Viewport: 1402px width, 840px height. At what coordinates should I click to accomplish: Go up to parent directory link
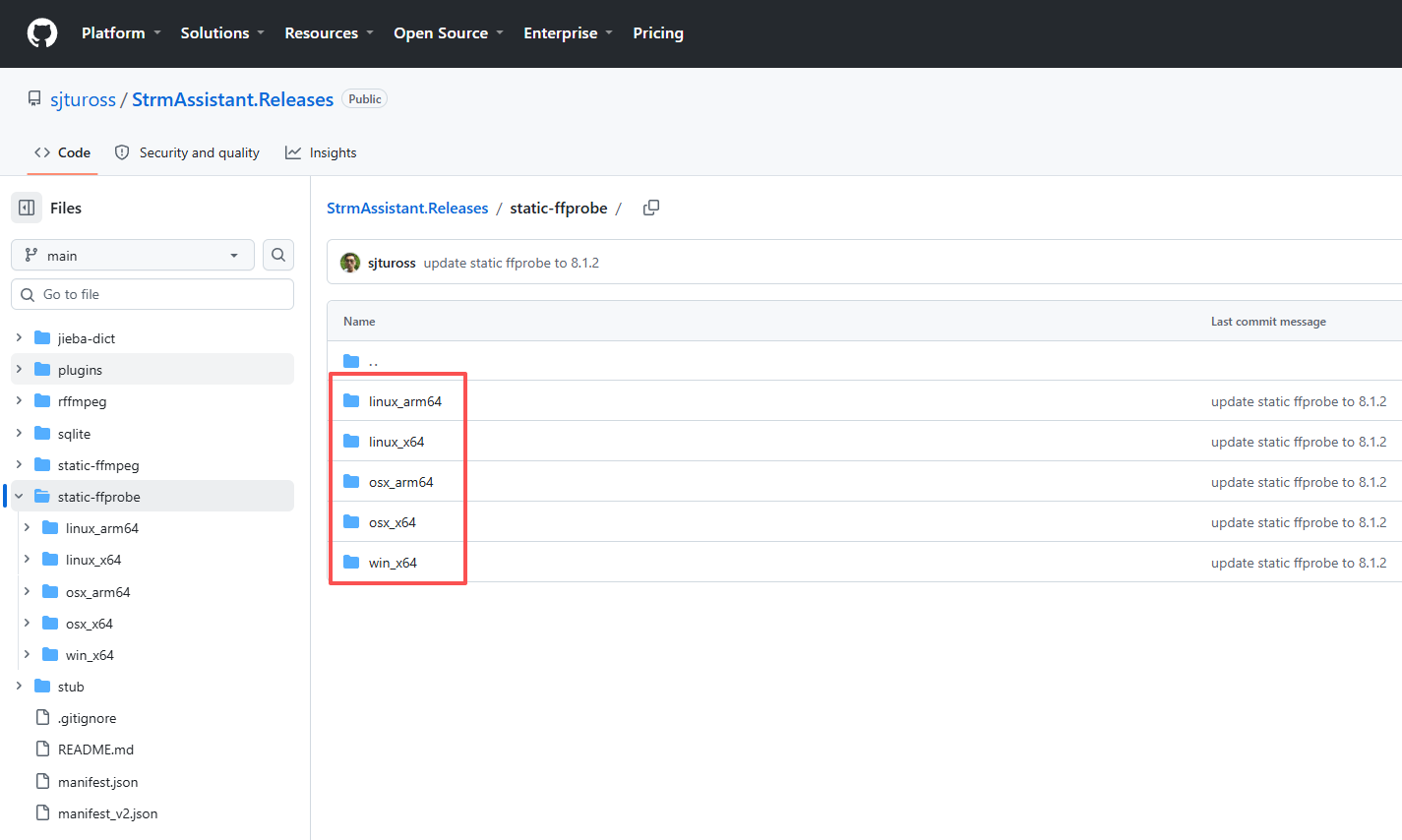tap(374, 361)
